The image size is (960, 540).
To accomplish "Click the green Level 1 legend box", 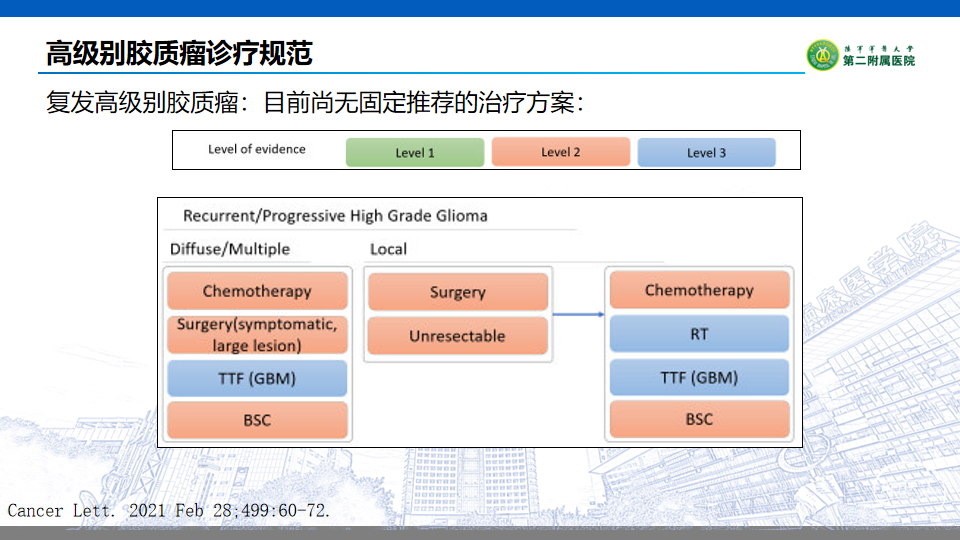I will click(414, 152).
